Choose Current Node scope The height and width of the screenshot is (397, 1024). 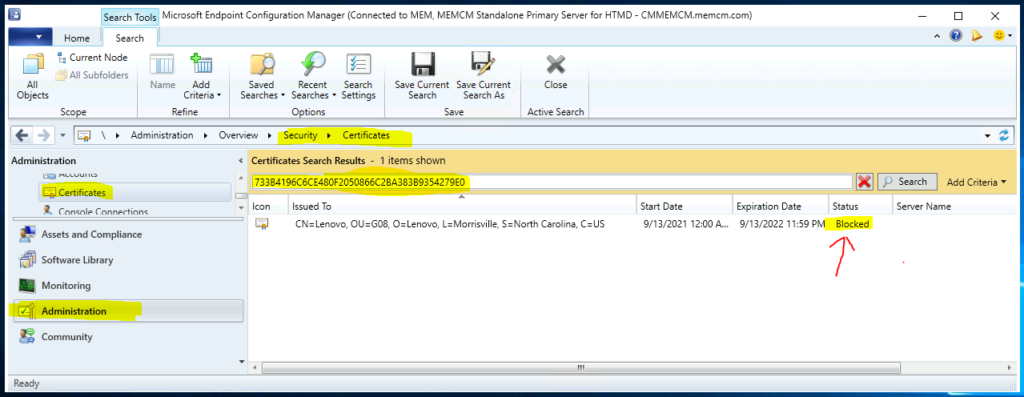pos(92,57)
